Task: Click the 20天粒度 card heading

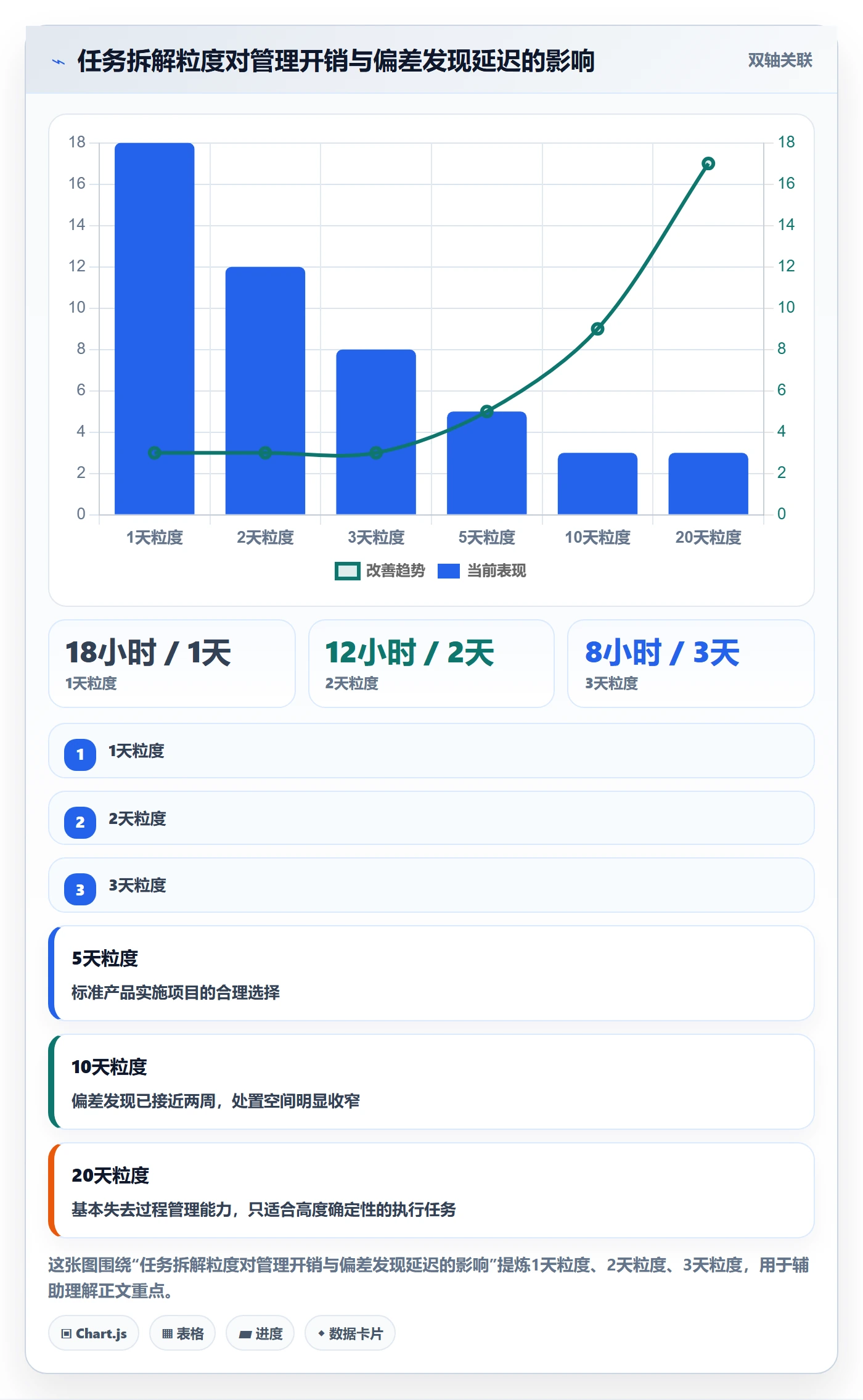Action: click(110, 1176)
